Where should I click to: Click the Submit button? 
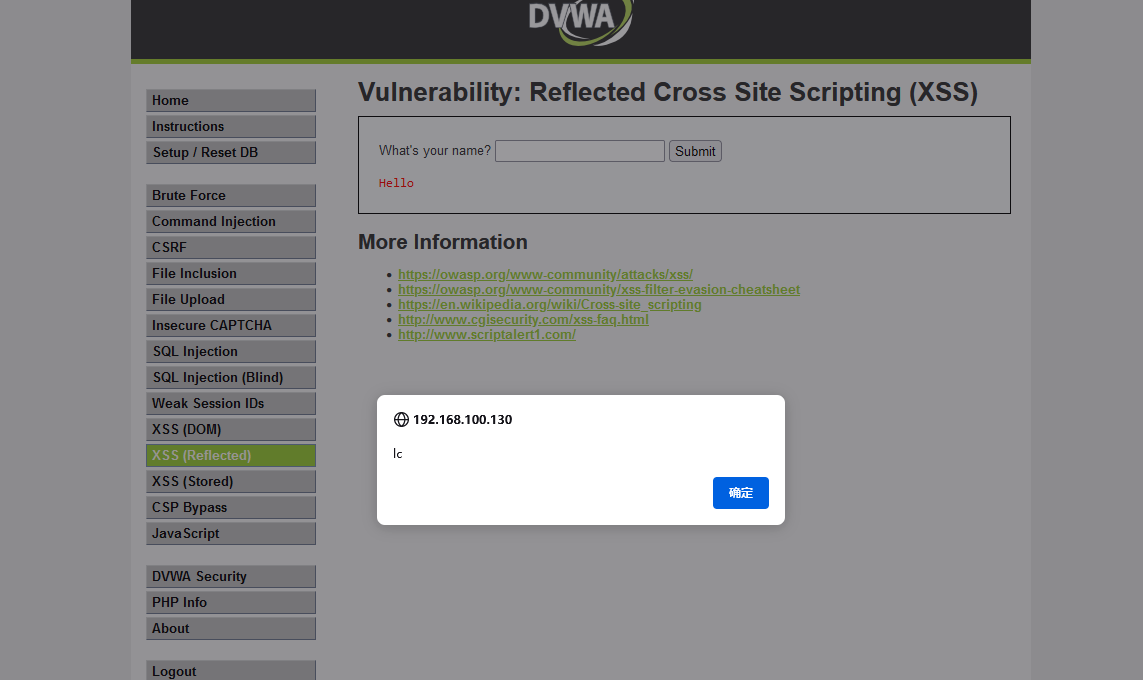tap(695, 151)
